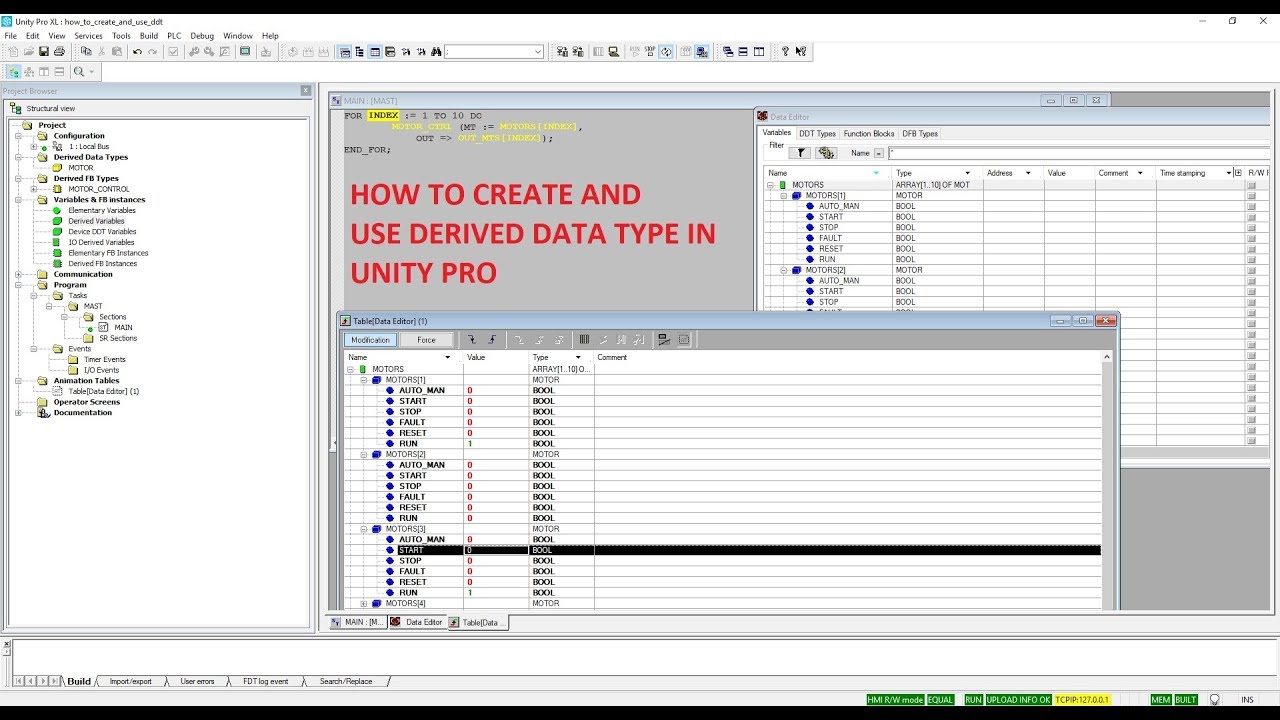
Task: Expand MOTORS[4] in the animation table
Action: pos(365,603)
